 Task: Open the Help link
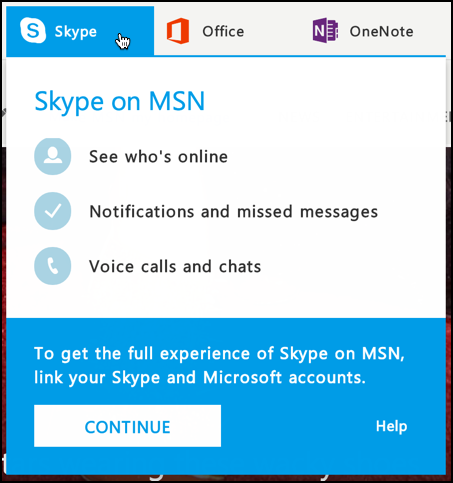click(x=391, y=426)
